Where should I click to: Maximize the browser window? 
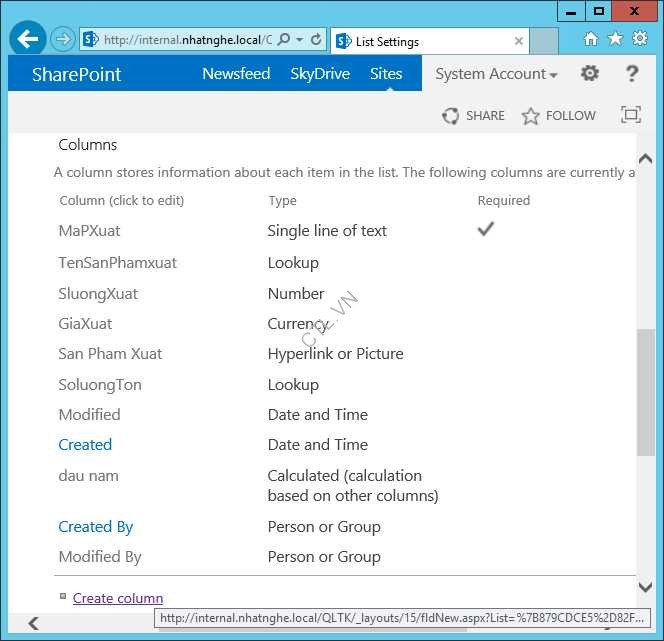598,11
